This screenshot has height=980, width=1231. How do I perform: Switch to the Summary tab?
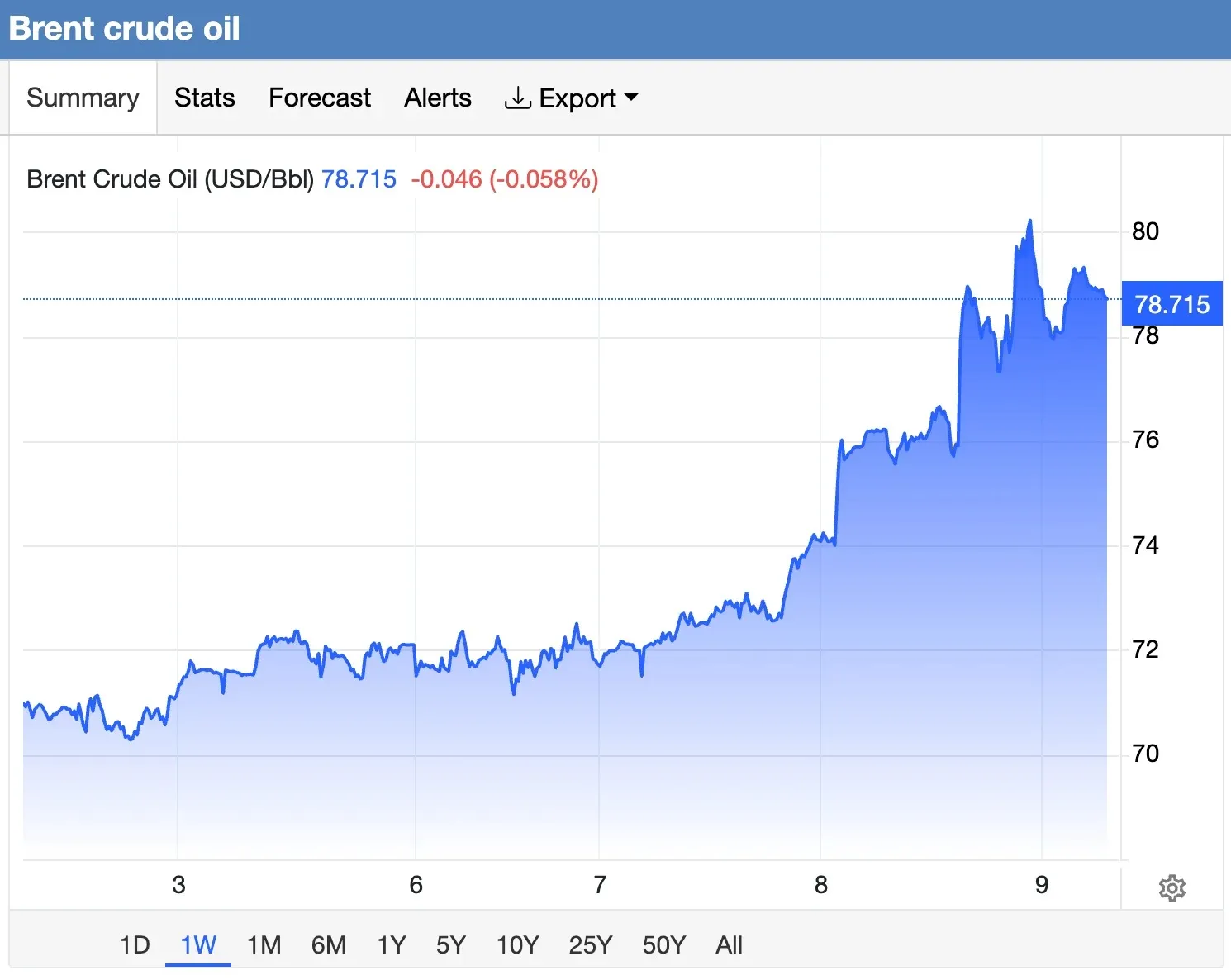point(83,98)
